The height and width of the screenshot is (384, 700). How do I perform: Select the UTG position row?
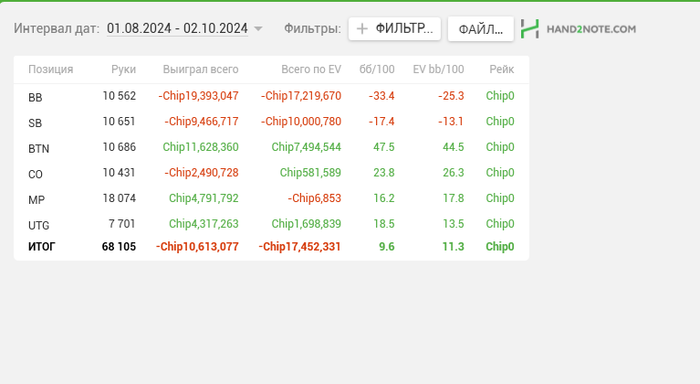(271, 224)
